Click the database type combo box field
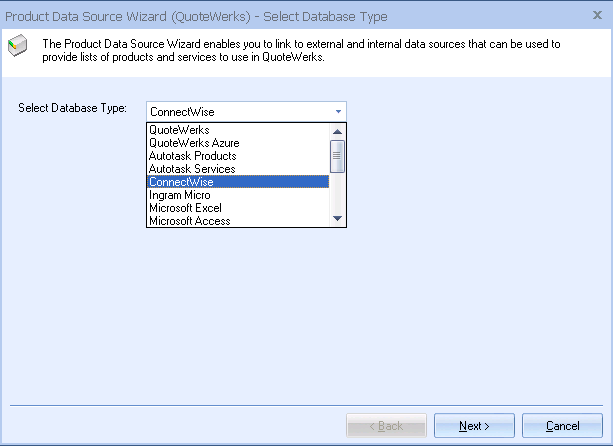Image resolution: width=613 pixels, height=446 pixels. (x=238, y=111)
